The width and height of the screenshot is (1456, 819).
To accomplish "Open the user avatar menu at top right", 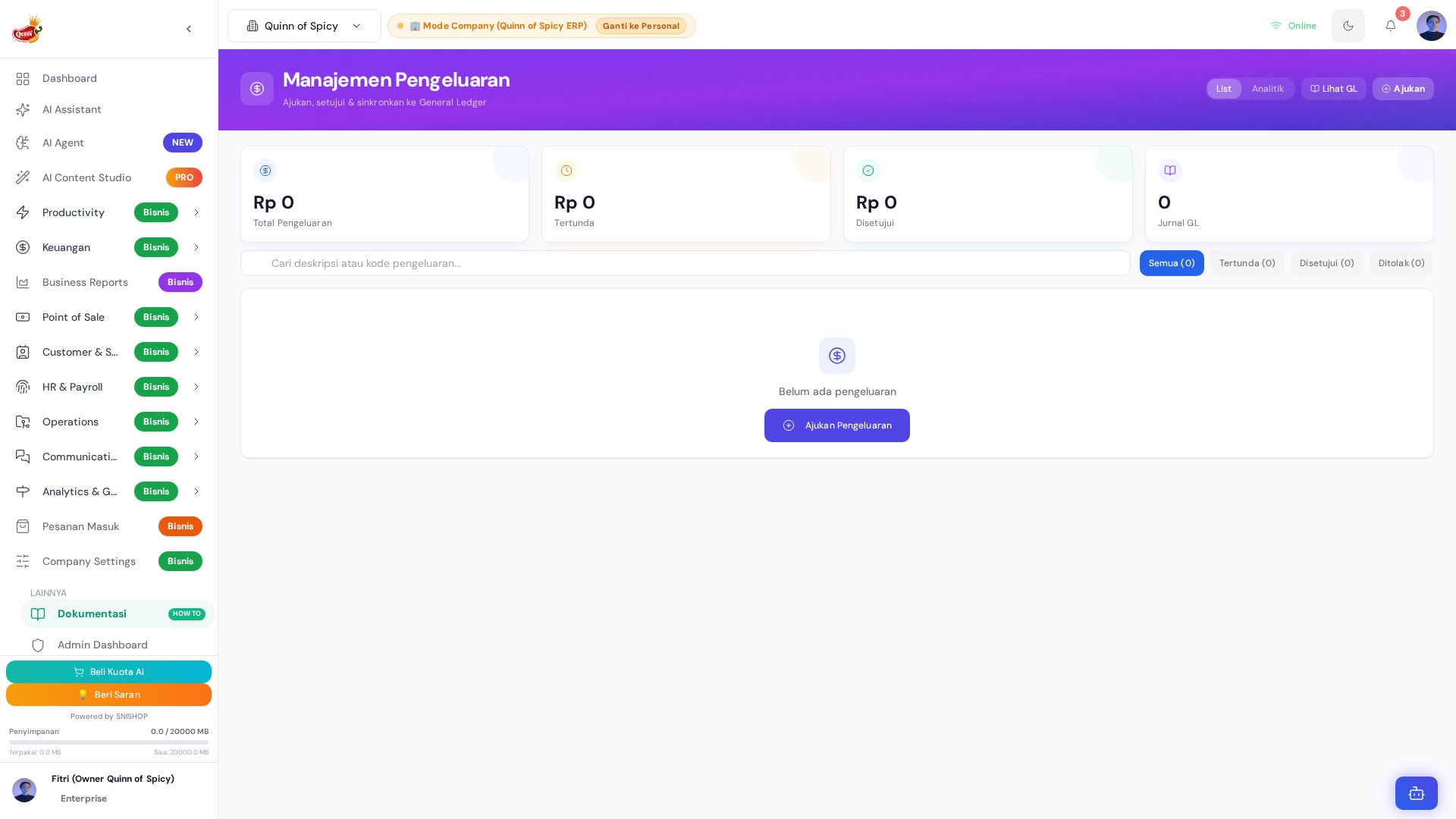I will click(1432, 26).
